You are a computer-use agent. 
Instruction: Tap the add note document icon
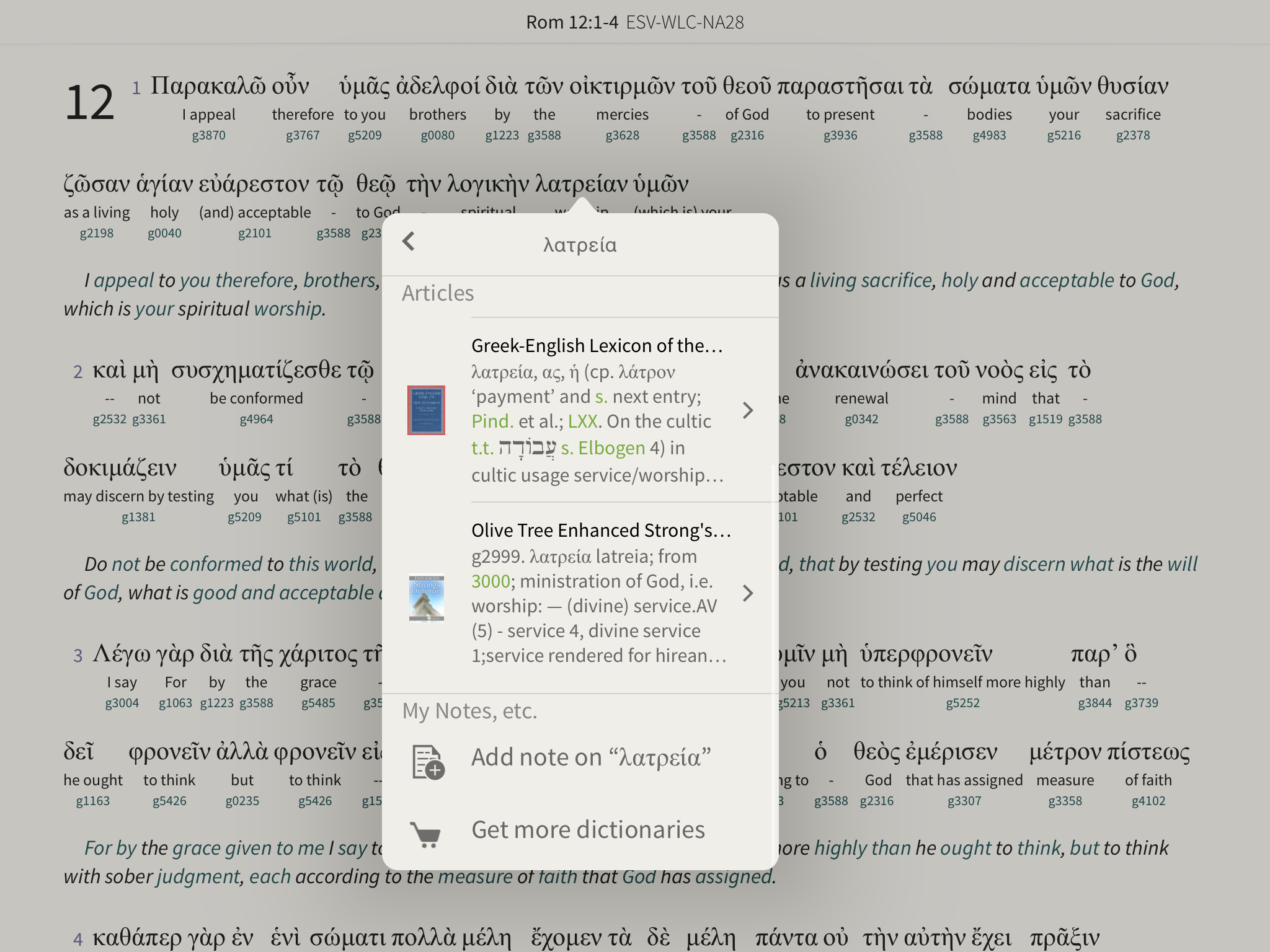coord(428,762)
